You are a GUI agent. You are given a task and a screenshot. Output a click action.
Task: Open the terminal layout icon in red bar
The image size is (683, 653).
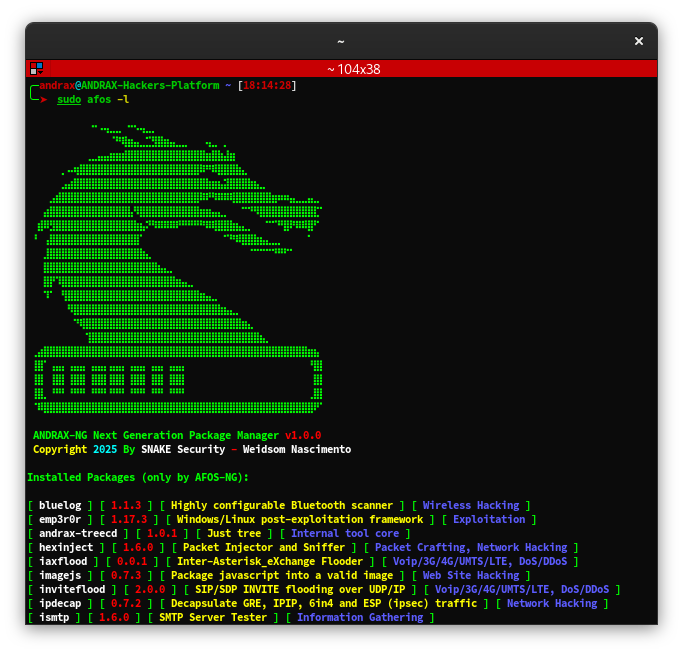[x=37, y=68]
